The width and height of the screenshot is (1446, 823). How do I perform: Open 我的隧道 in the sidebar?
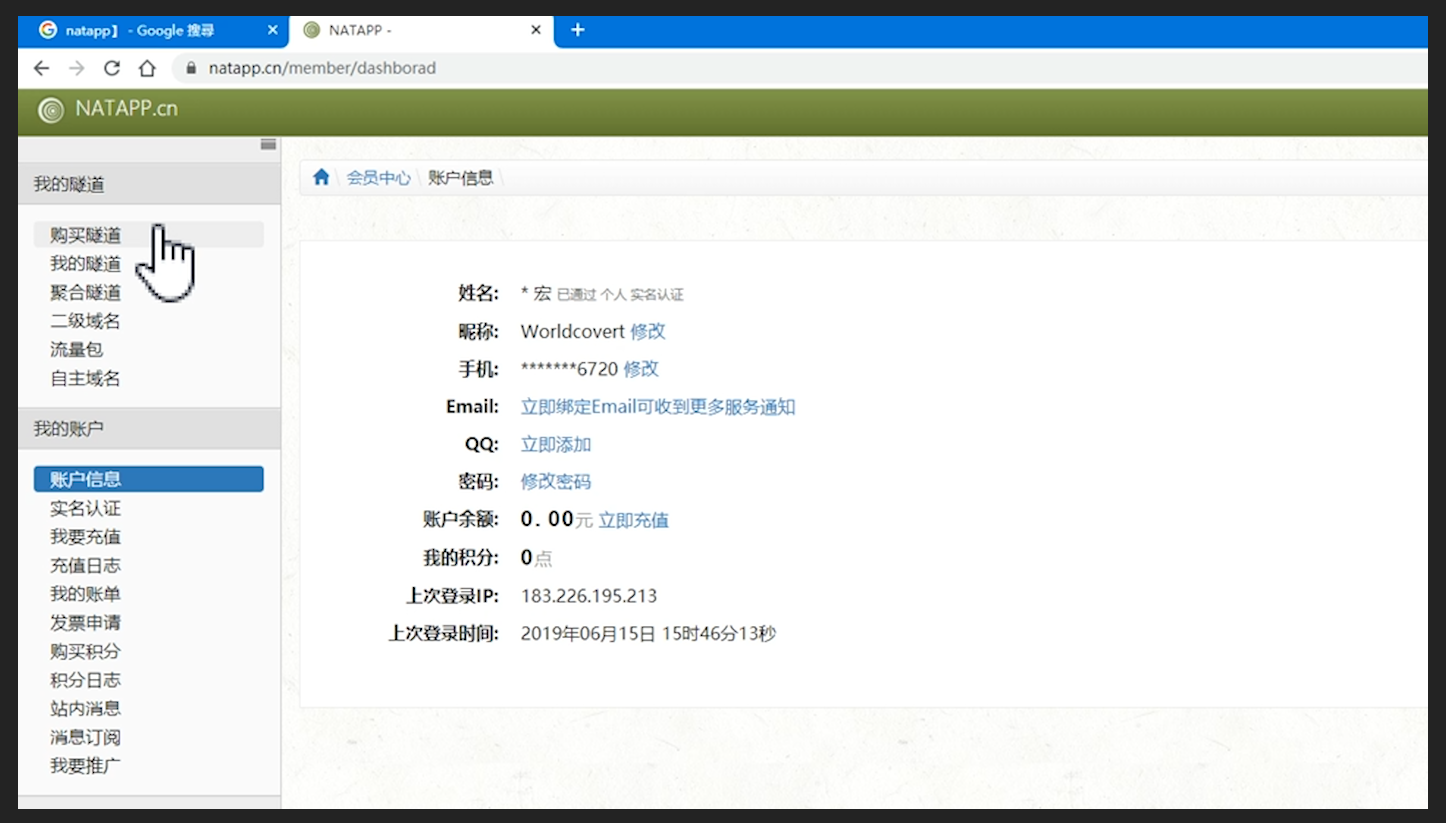85,264
